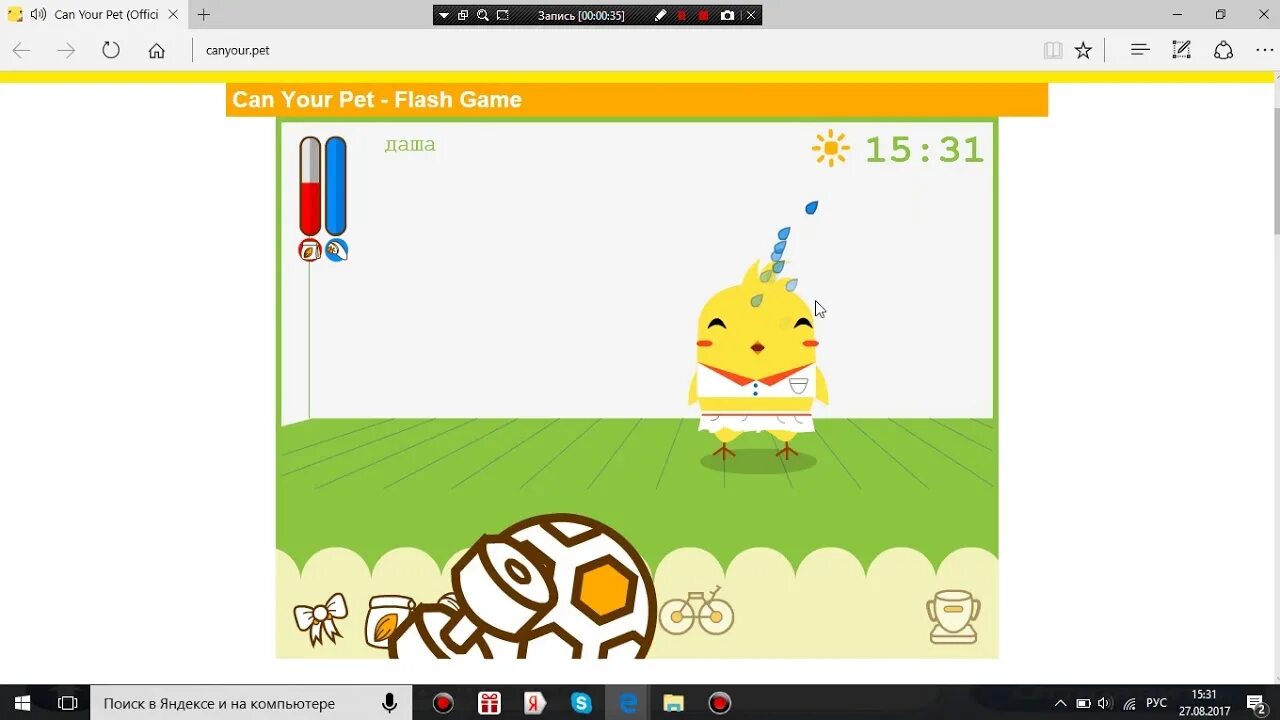The height and width of the screenshot is (720, 1280).
Task: Open the screen recorder app after File Explorer
Action: [x=719, y=703]
